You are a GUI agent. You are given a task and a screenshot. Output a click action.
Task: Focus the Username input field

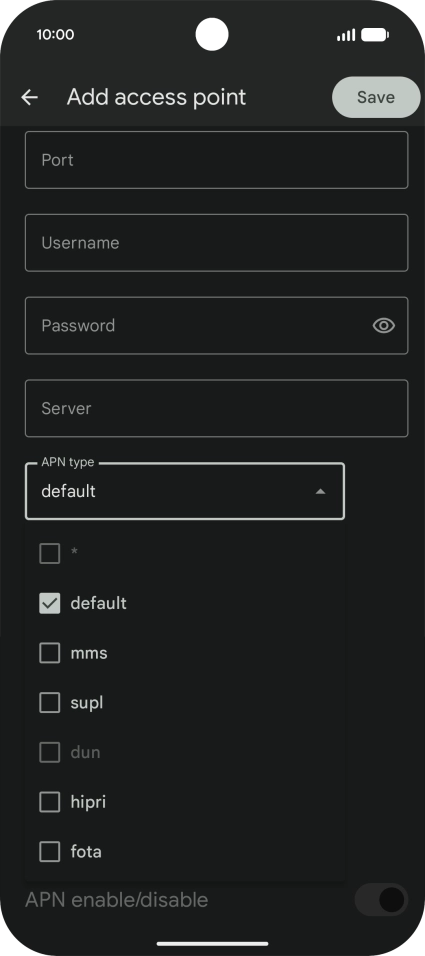(216, 243)
